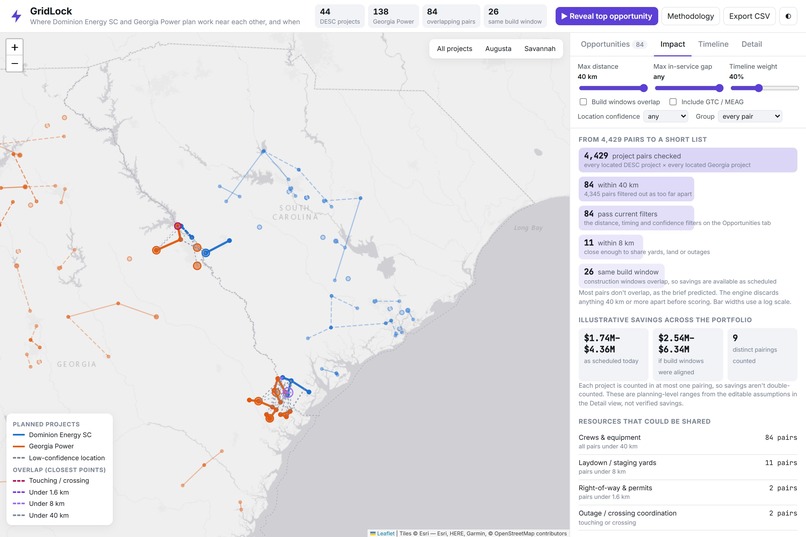The width and height of the screenshot is (806, 537).
Task: Select Right-of-way & permits row
Action: [688, 492]
